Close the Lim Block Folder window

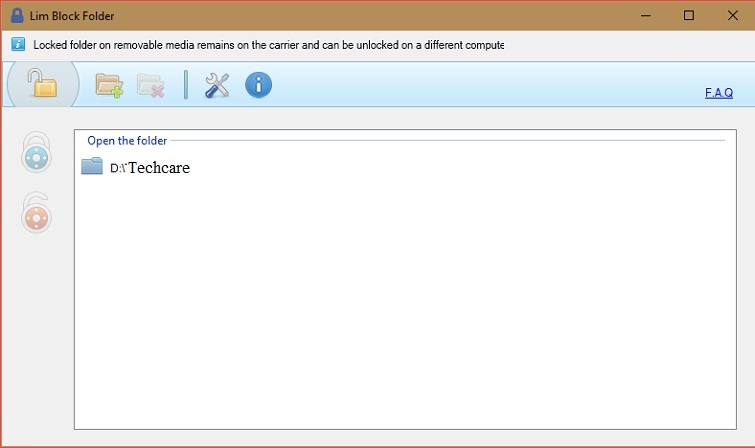pyautogui.click(x=733, y=15)
